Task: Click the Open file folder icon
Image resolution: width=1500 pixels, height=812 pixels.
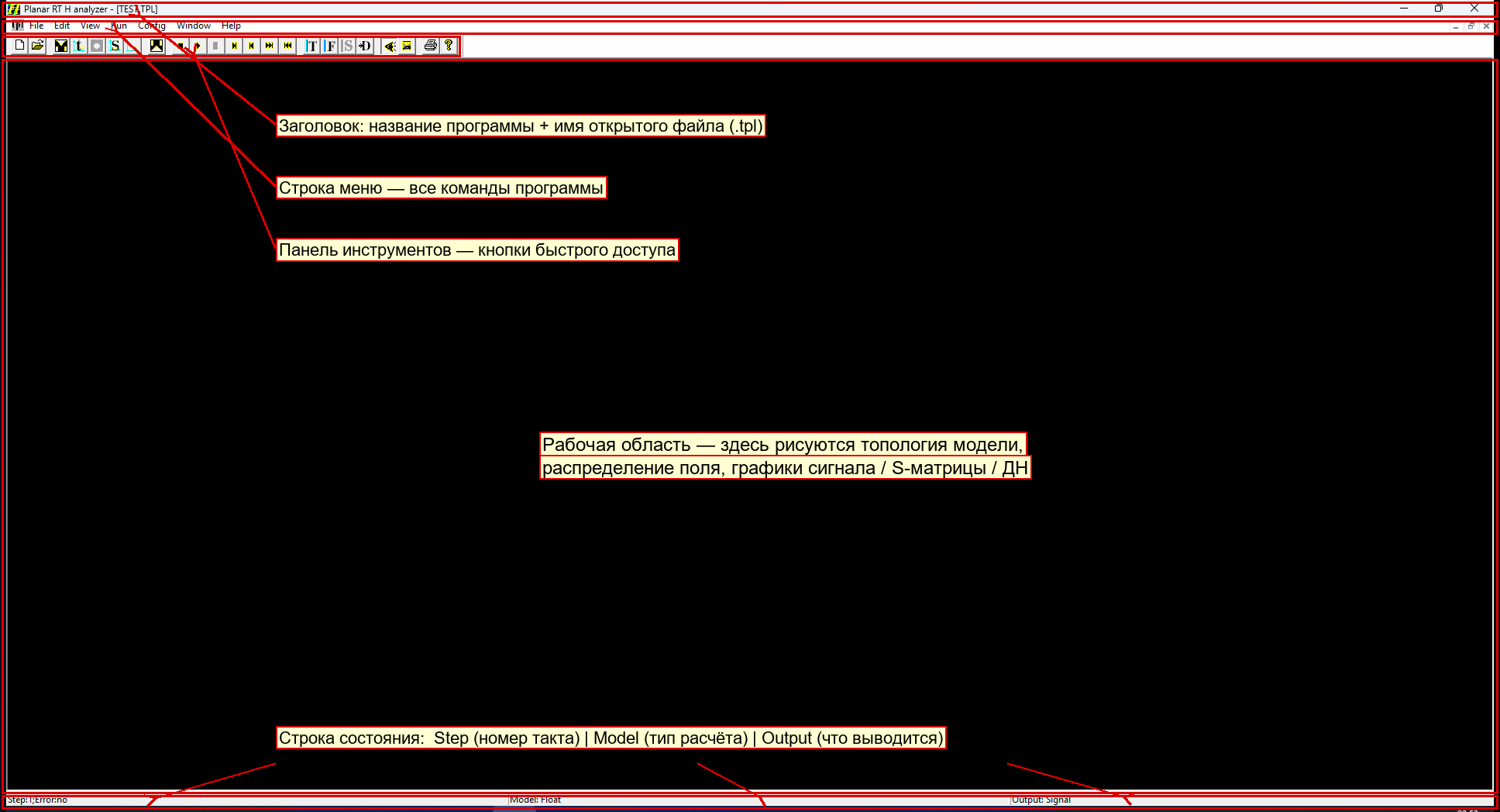Action: pyautogui.click(x=37, y=46)
